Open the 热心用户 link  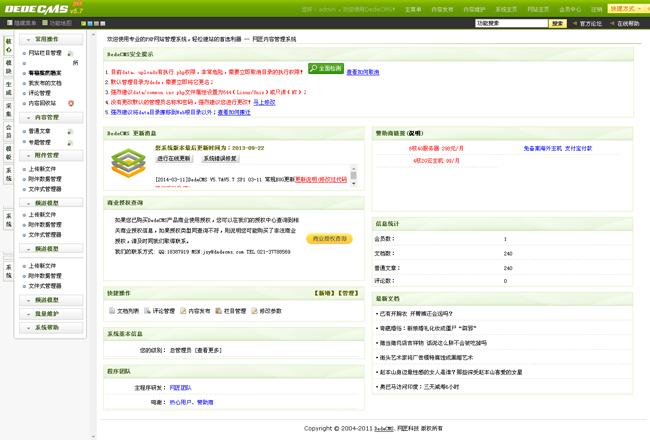pos(180,402)
